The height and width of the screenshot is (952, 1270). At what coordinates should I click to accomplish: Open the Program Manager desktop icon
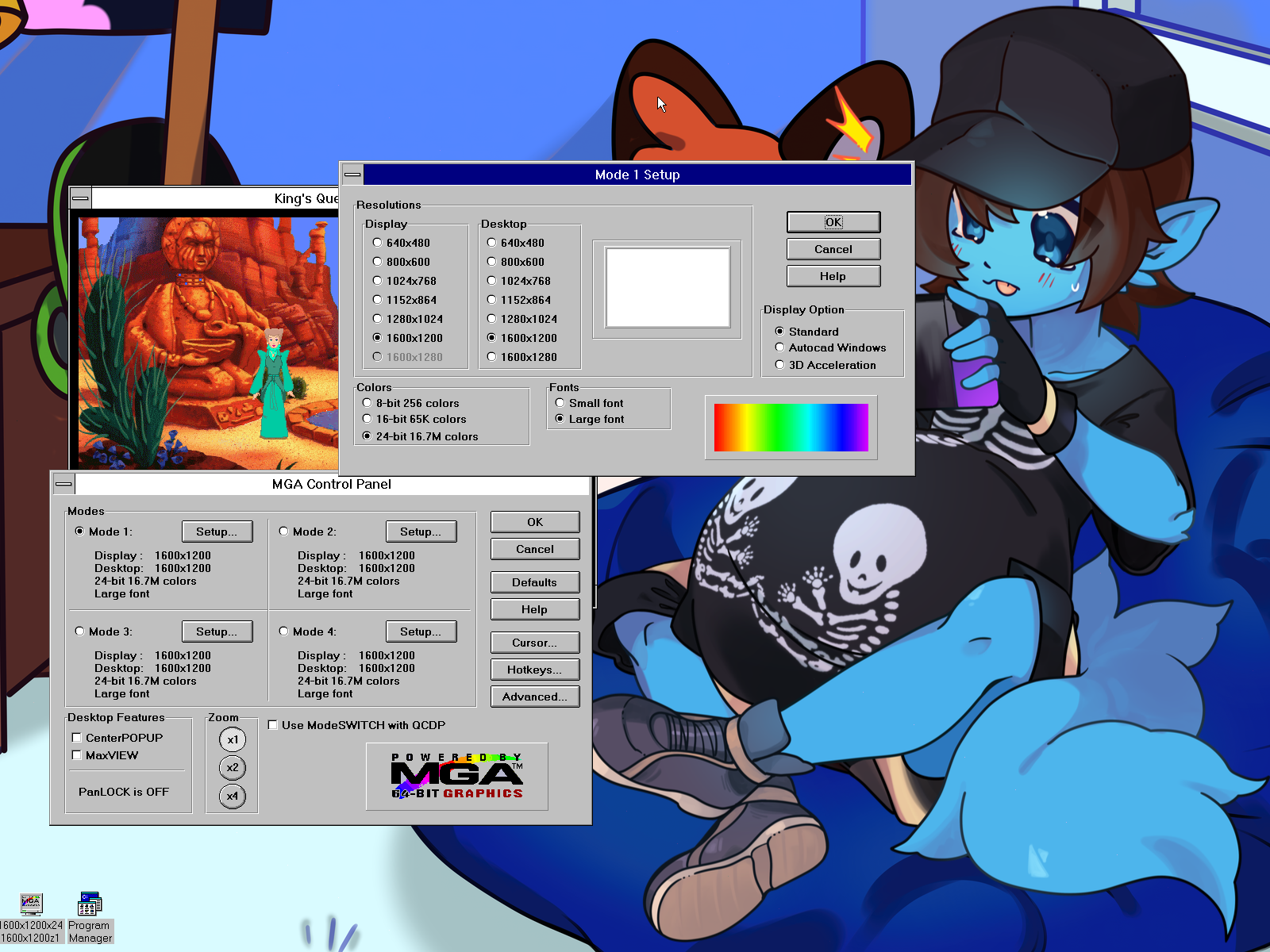[90, 904]
